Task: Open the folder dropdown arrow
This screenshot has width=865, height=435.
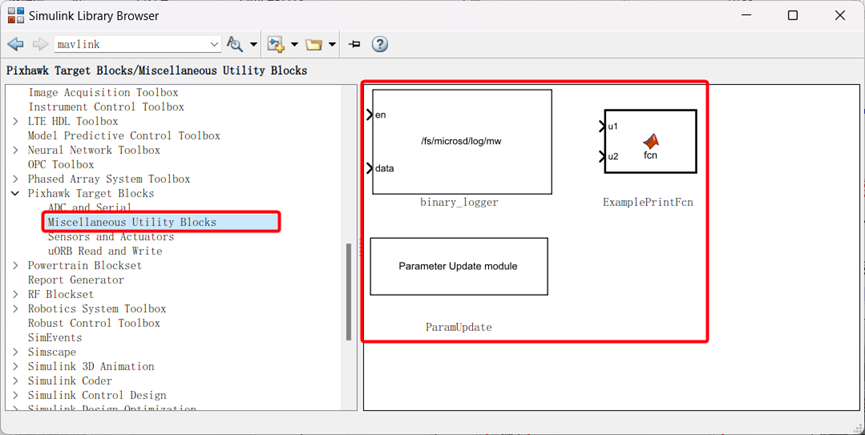Action: 332,44
